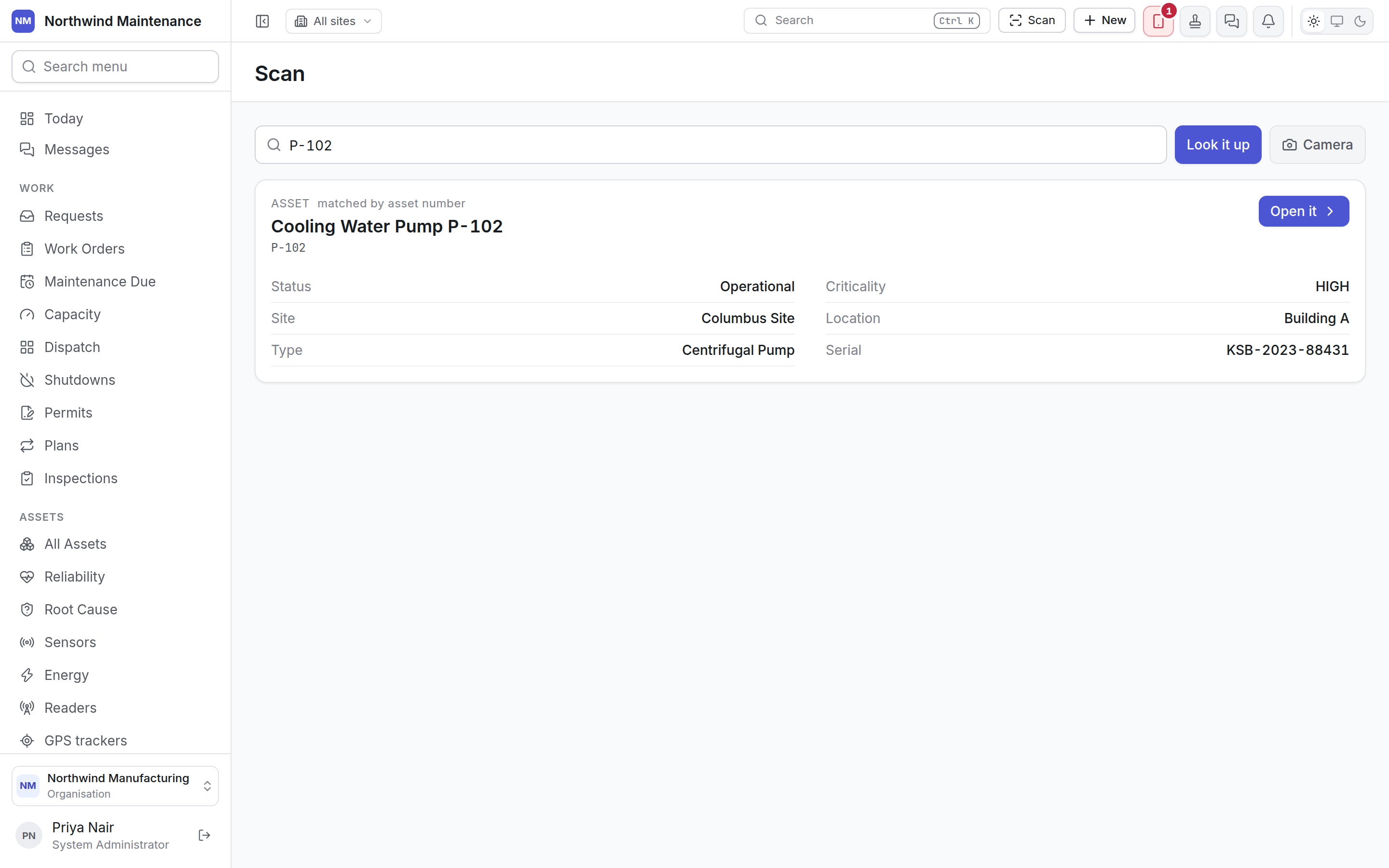Collapse the sidebar panel icon
Viewport: 1389px width, 868px height.
[262, 21]
